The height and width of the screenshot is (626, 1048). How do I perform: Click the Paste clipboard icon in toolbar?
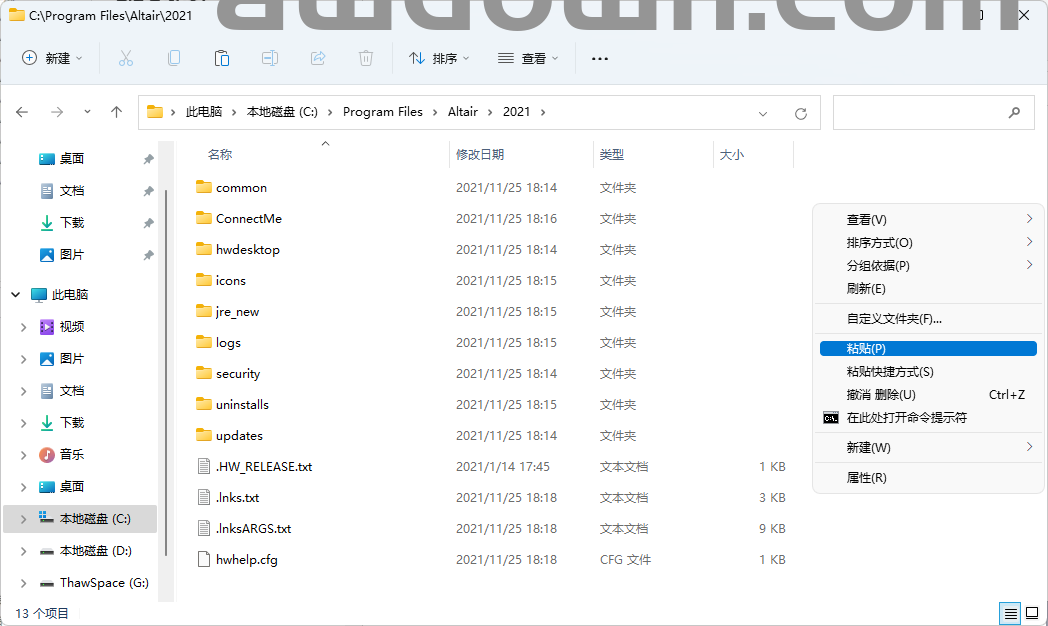(x=222, y=59)
